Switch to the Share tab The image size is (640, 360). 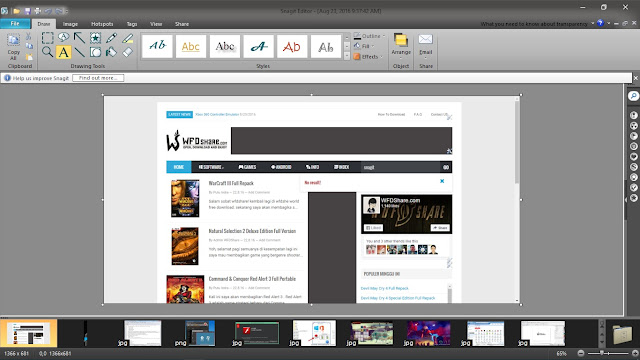pyautogui.click(x=182, y=24)
